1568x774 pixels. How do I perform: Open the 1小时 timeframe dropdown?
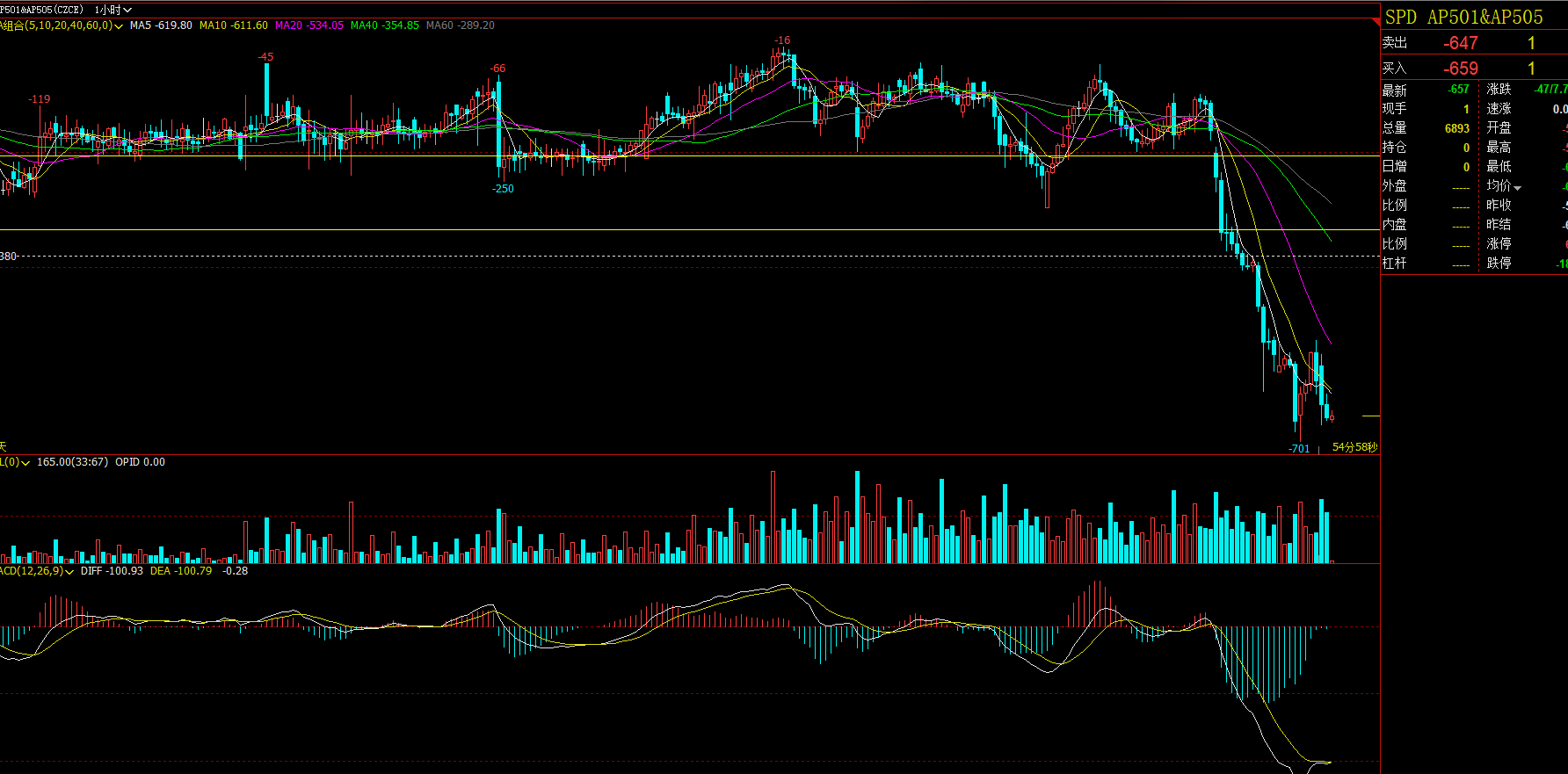[113, 10]
